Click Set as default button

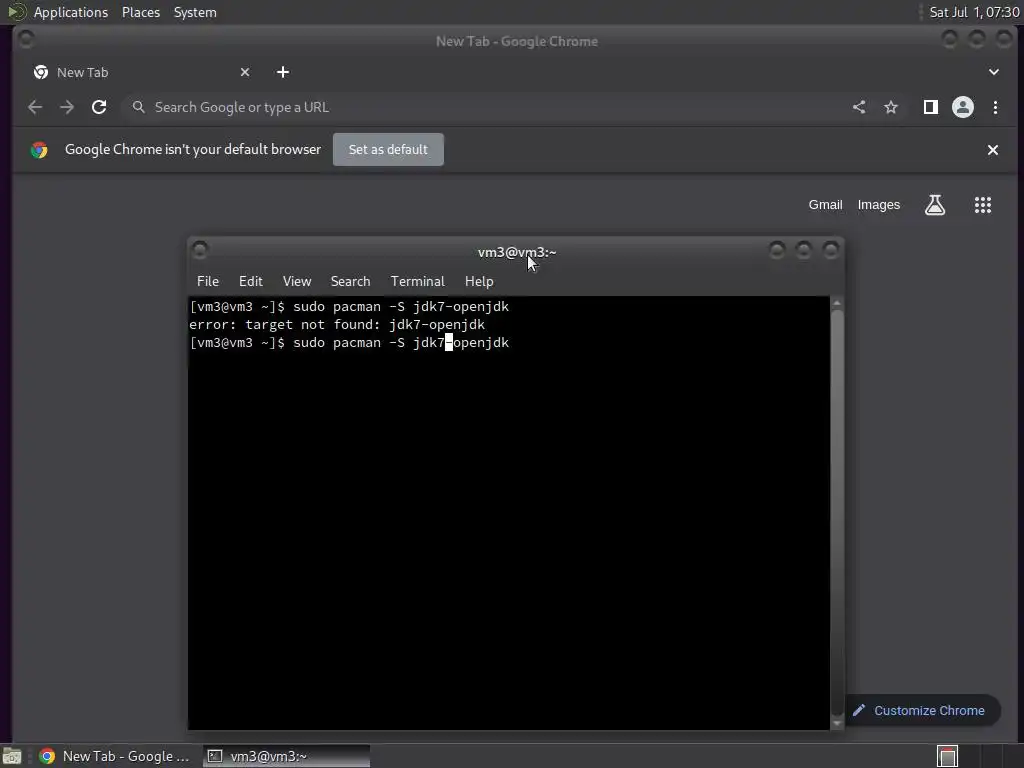tap(388, 150)
